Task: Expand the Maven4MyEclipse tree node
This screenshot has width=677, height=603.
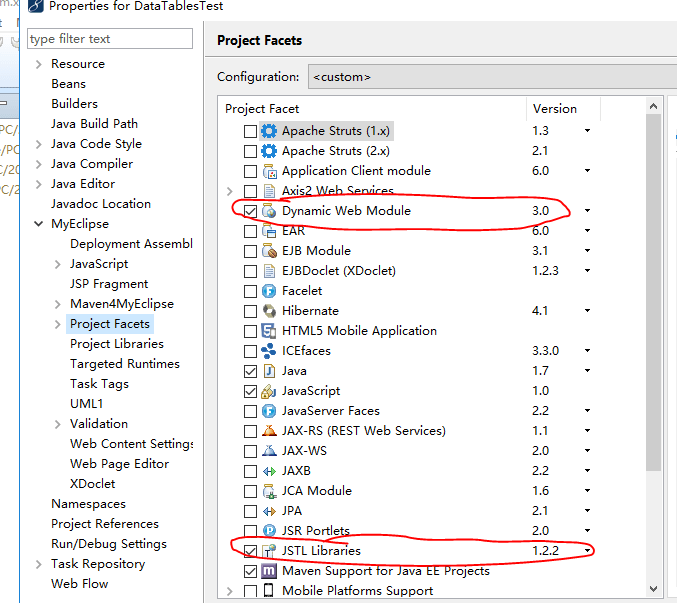Action: point(57,304)
